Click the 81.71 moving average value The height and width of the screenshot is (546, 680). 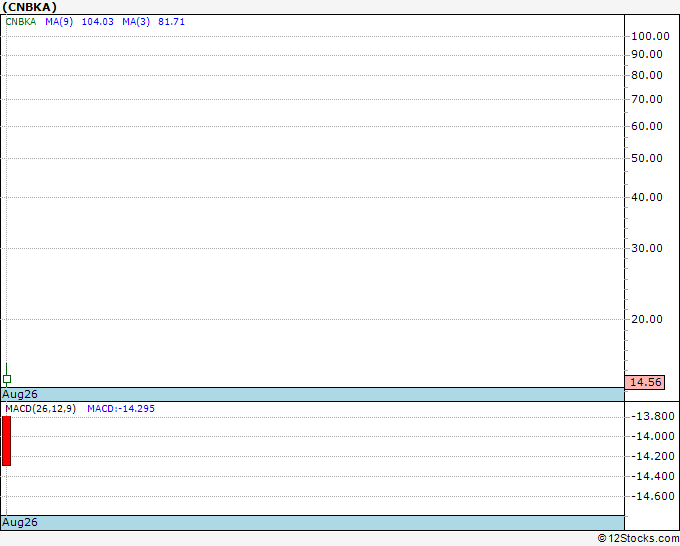point(171,22)
